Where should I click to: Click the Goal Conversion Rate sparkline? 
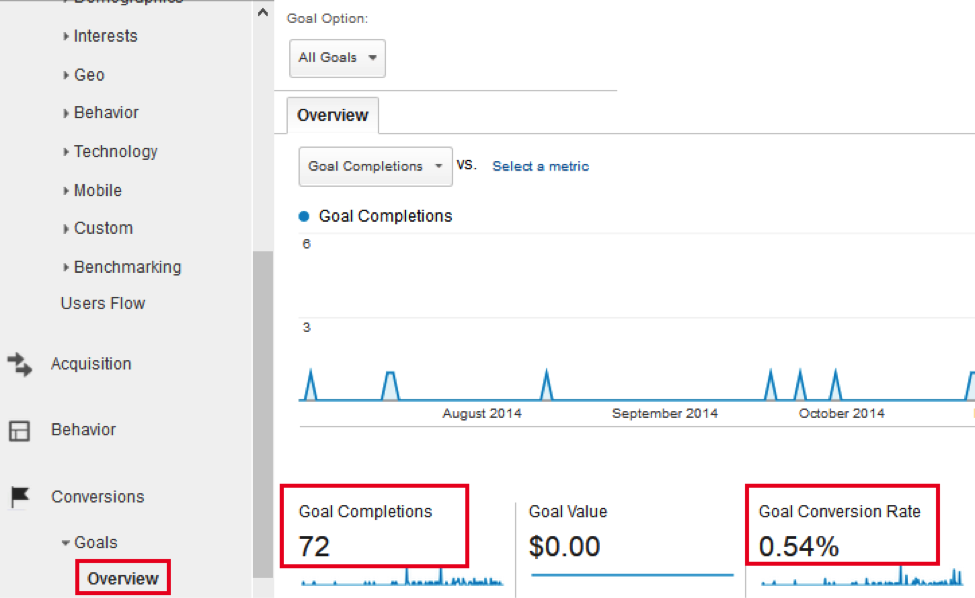click(x=862, y=576)
